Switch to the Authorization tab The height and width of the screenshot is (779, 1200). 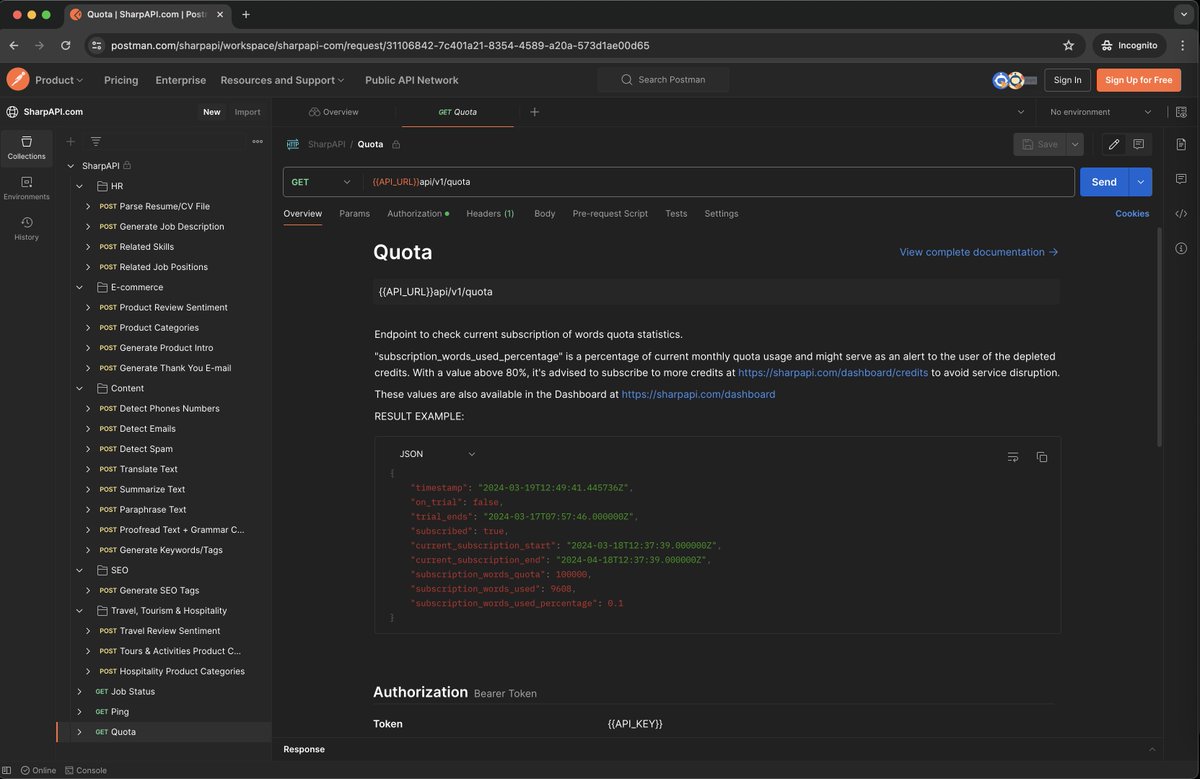(417, 214)
